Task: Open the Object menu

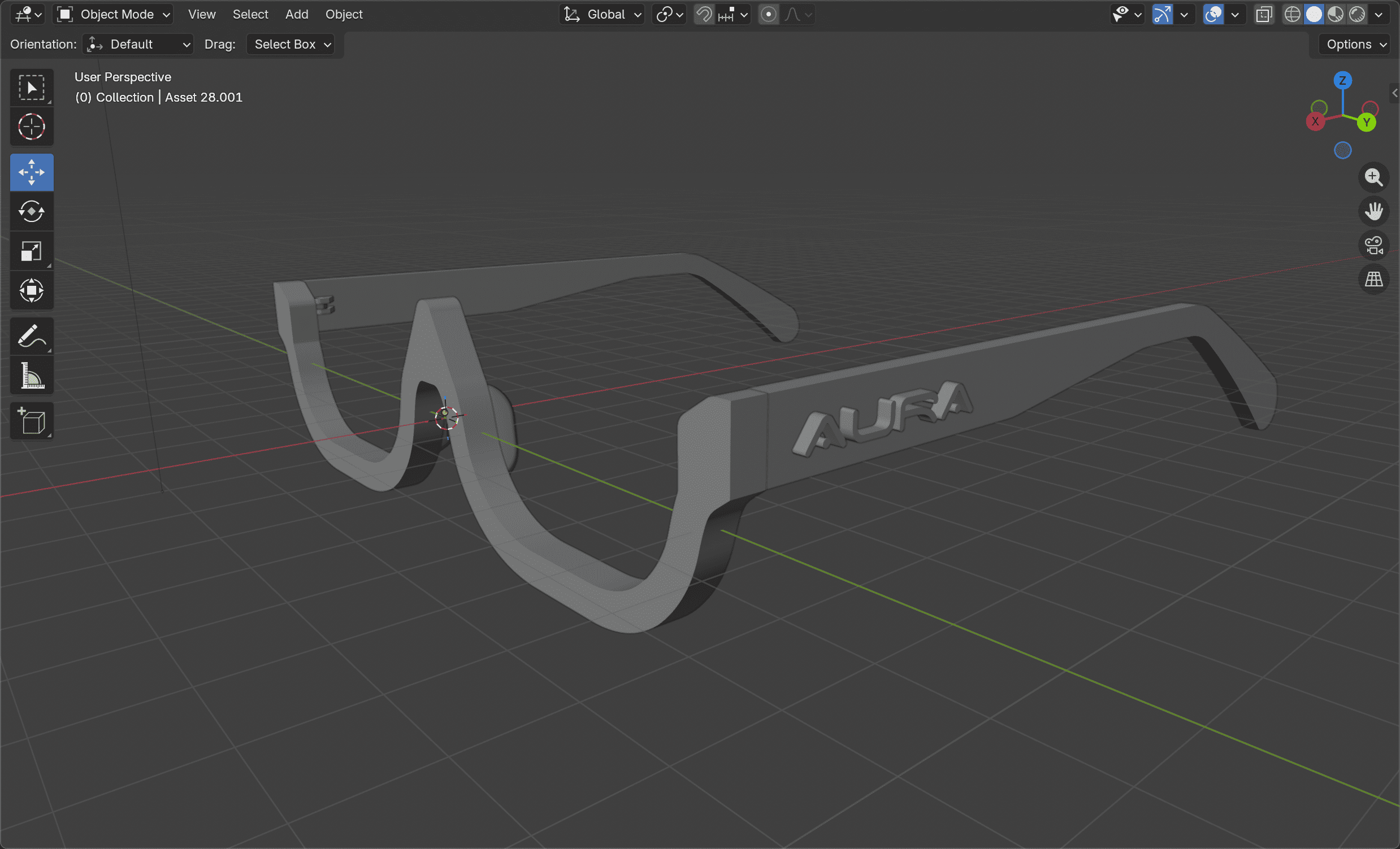Action: coord(344,14)
